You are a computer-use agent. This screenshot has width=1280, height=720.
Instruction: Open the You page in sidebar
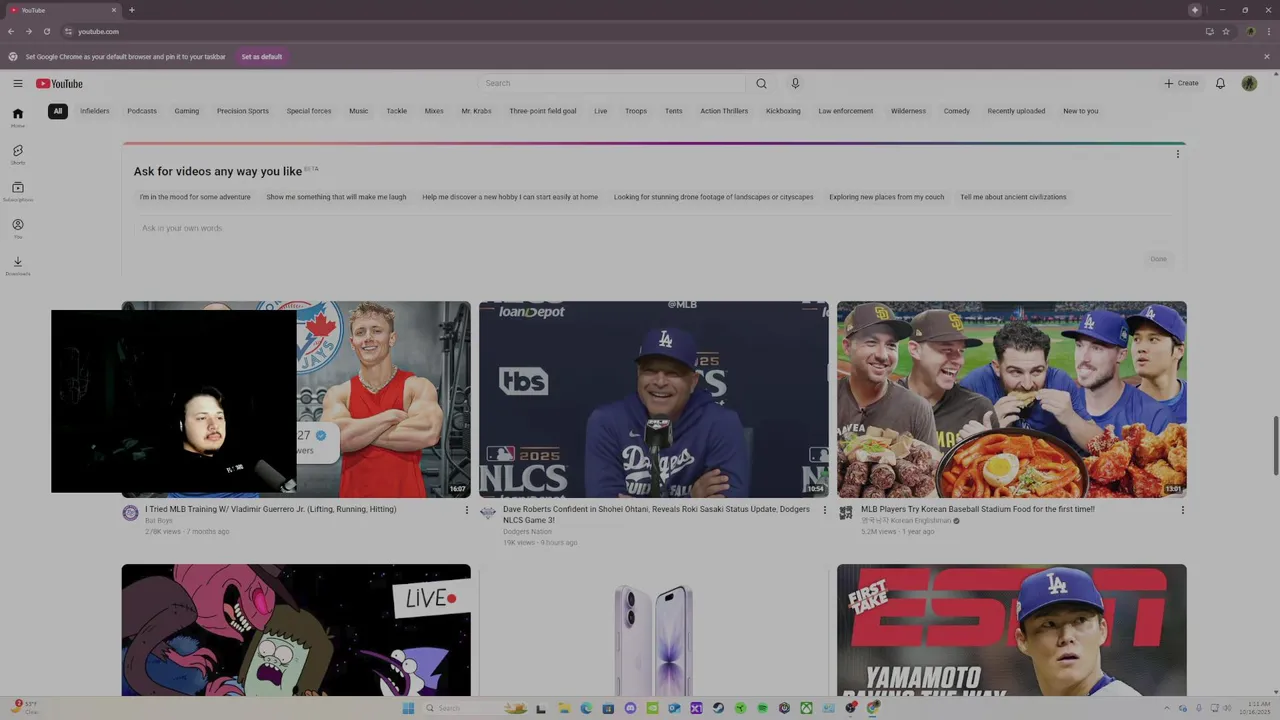point(17,228)
